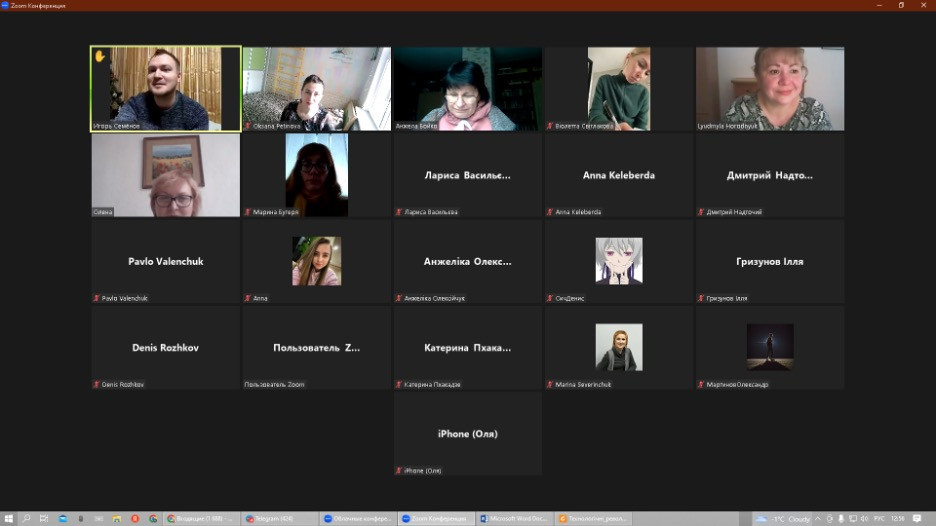Click muted mic icon beside Анжеліка Олексійчук label
936x526 pixels.
click(x=399, y=298)
